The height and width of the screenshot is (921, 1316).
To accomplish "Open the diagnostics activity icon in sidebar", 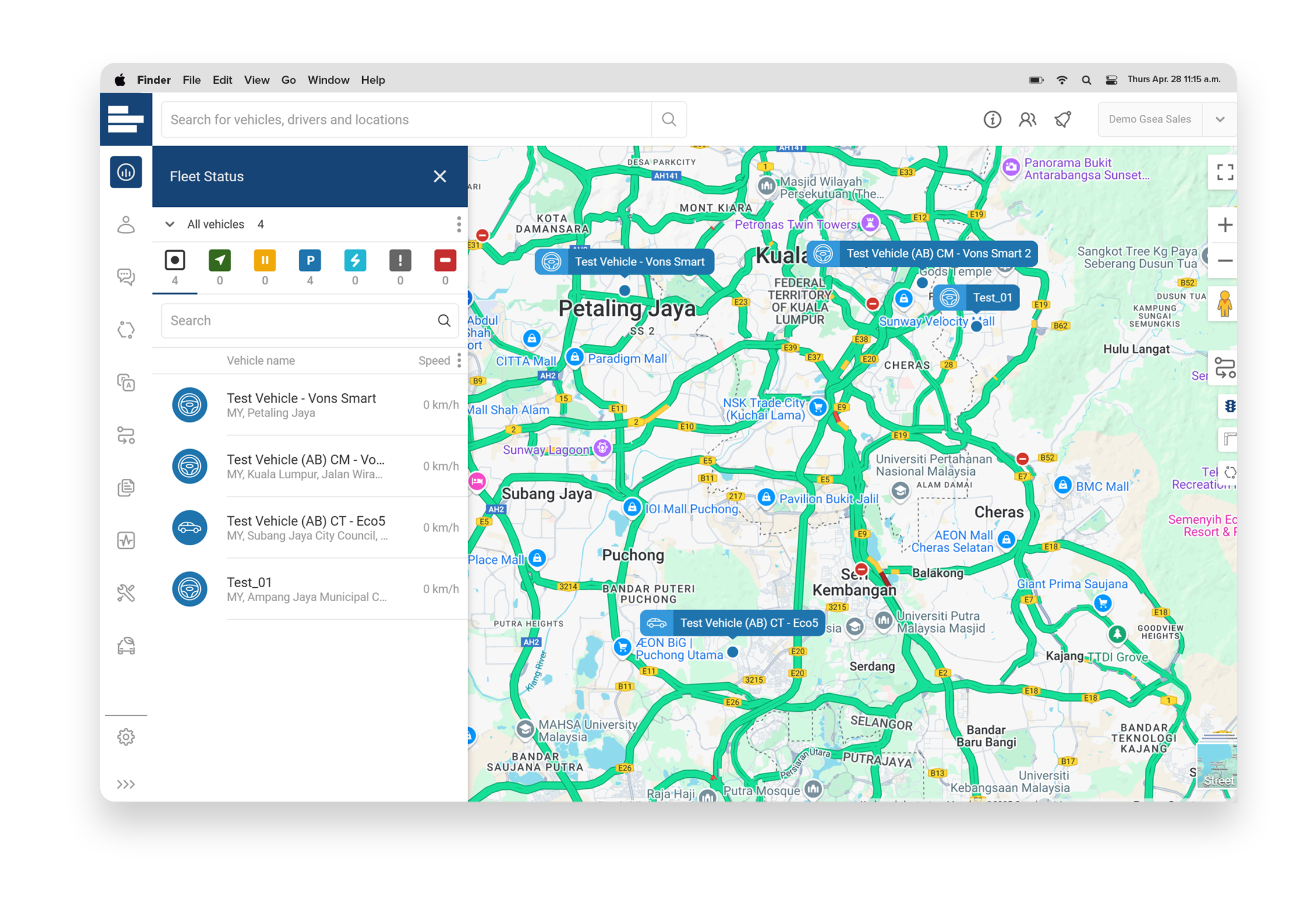I will 126,541.
